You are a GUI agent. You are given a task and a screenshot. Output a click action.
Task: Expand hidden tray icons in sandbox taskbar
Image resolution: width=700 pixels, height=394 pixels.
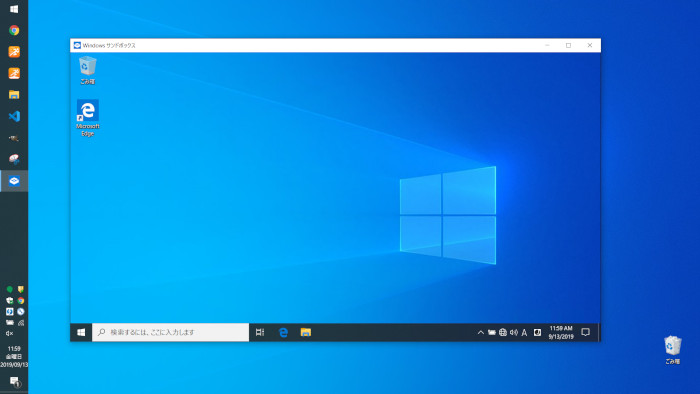(x=480, y=332)
